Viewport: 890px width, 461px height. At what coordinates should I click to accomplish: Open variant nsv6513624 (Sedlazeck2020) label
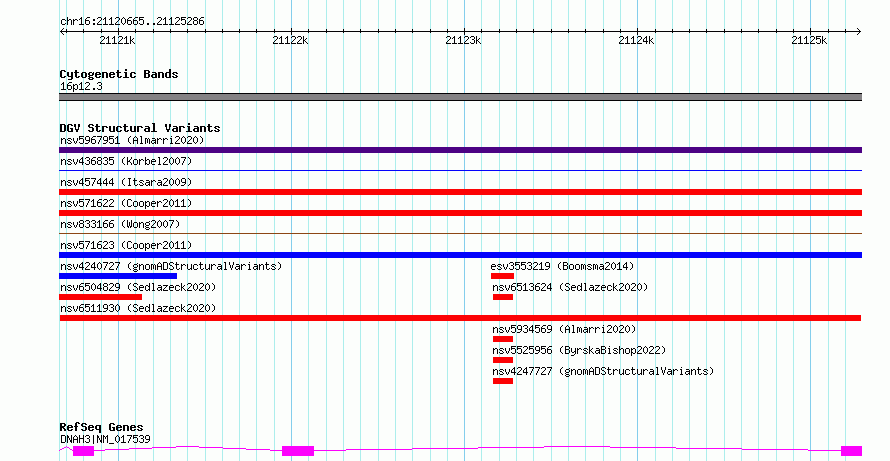pos(570,287)
